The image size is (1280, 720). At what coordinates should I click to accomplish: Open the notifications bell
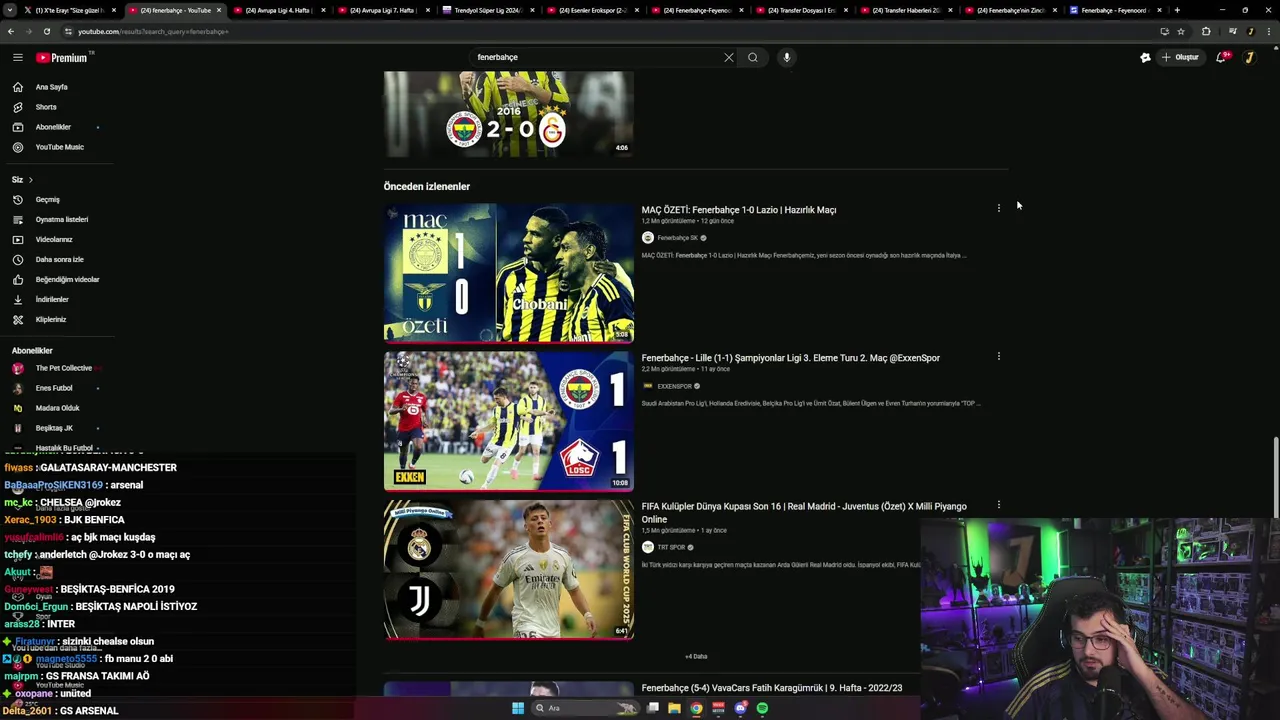[1221, 57]
